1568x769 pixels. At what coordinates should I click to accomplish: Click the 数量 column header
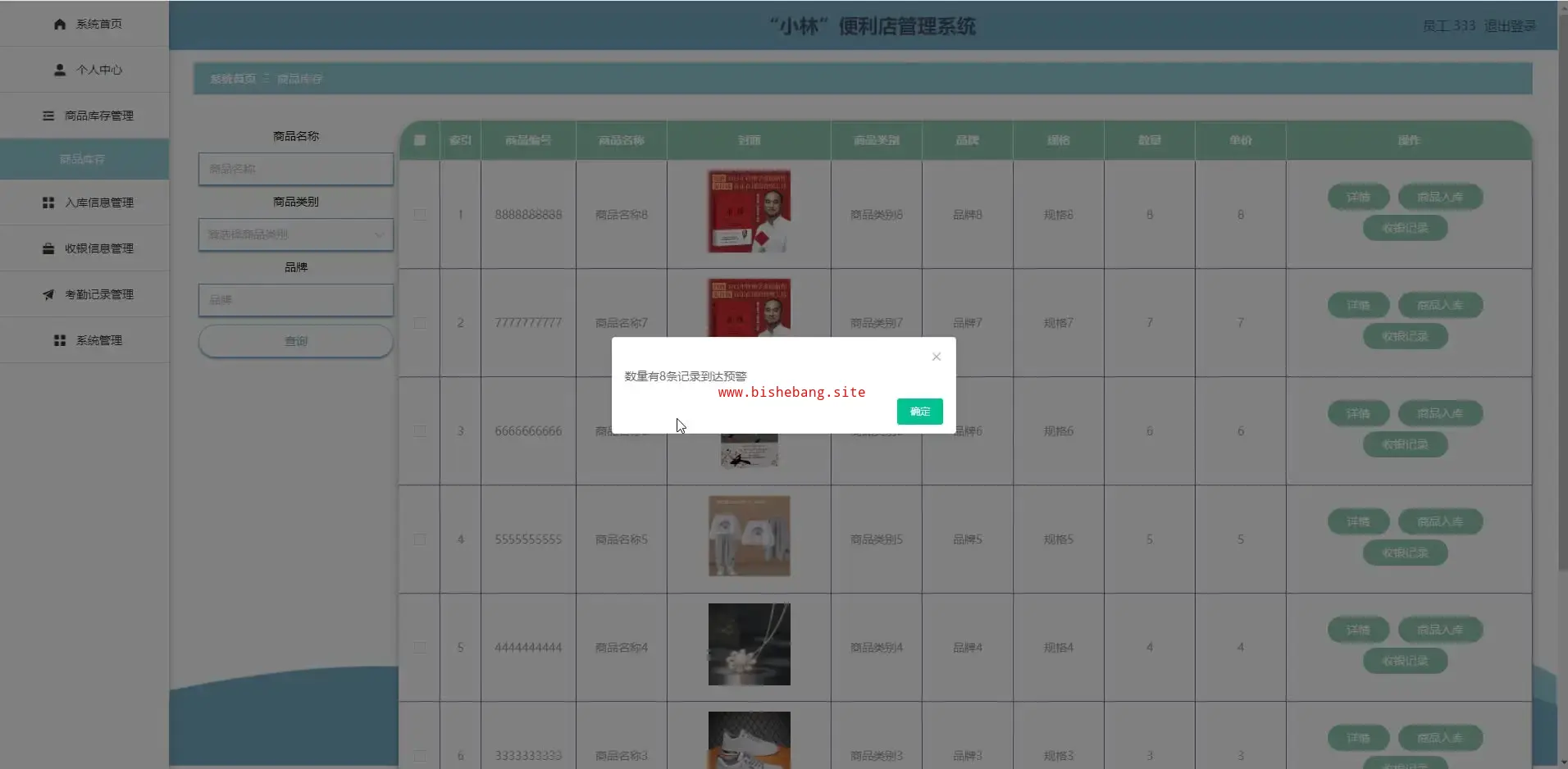click(x=1150, y=140)
